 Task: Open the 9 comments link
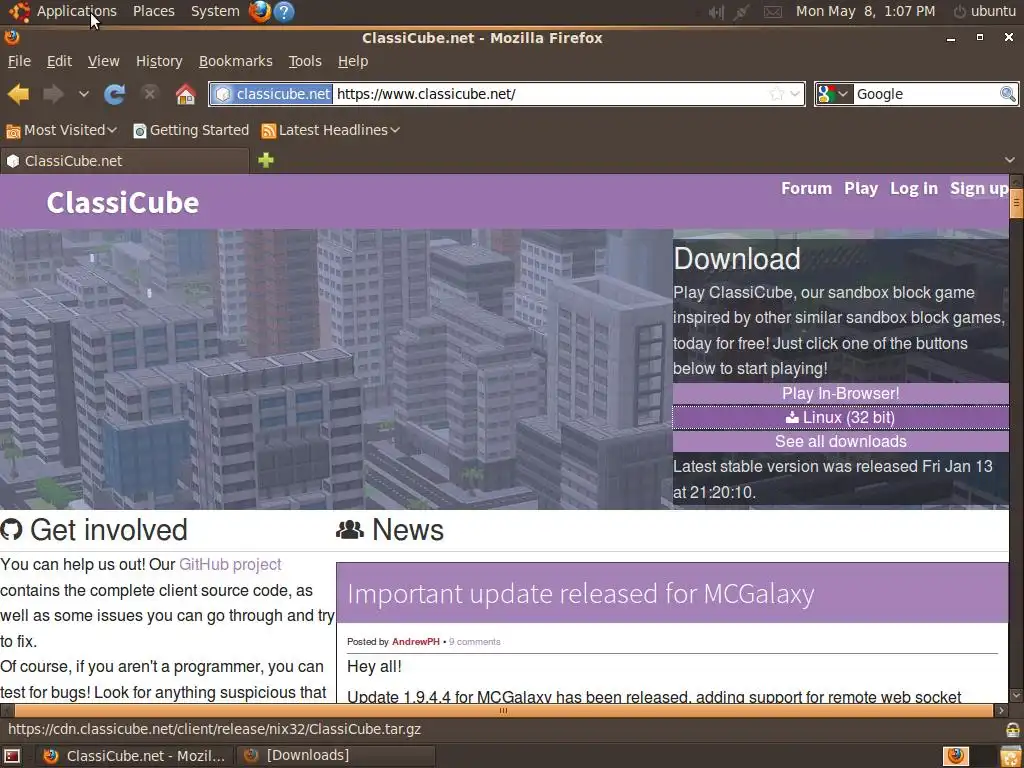[475, 642]
